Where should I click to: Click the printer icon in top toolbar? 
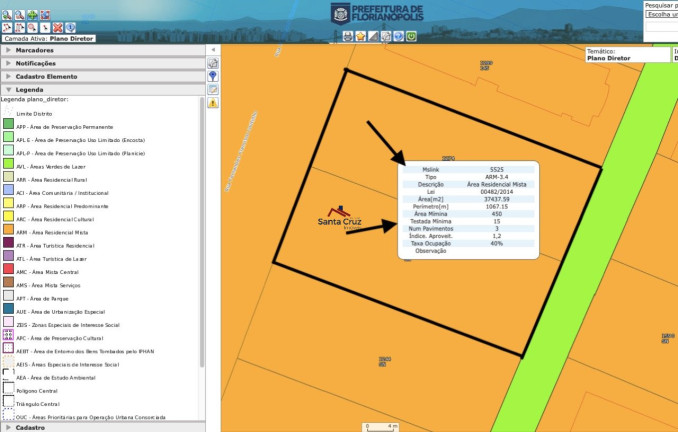pyautogui.click(x=348, y=36)
